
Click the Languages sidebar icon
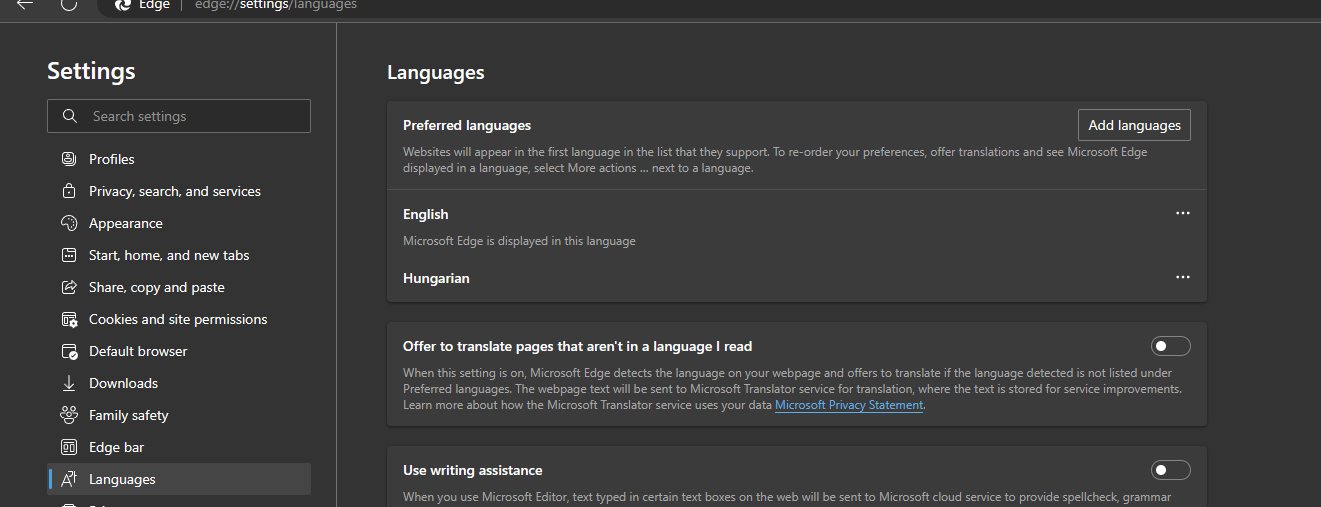(69, 479)
